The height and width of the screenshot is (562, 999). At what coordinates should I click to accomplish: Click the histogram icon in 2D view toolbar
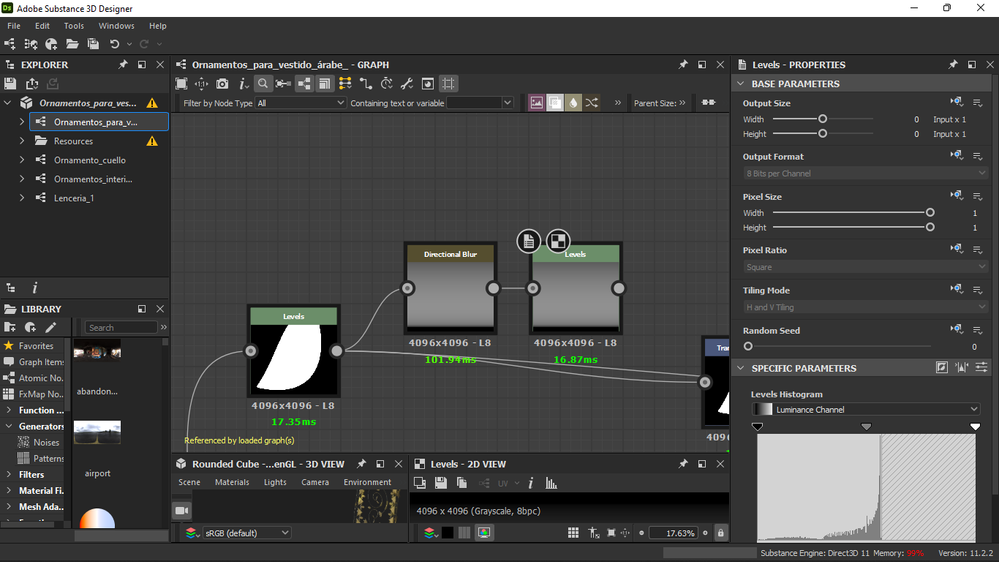[551, 484]
